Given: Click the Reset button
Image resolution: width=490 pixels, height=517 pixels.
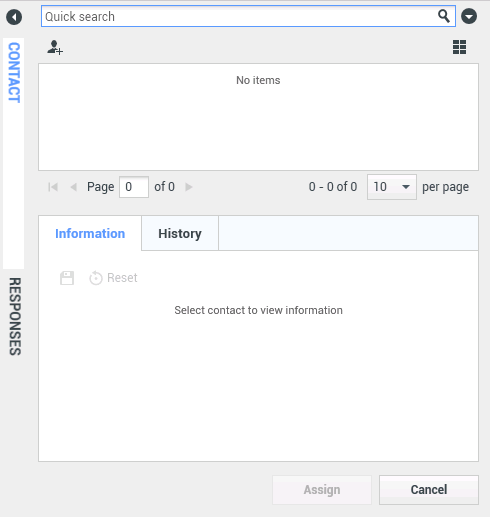Looking at the screenshot, I should point(113,278).
